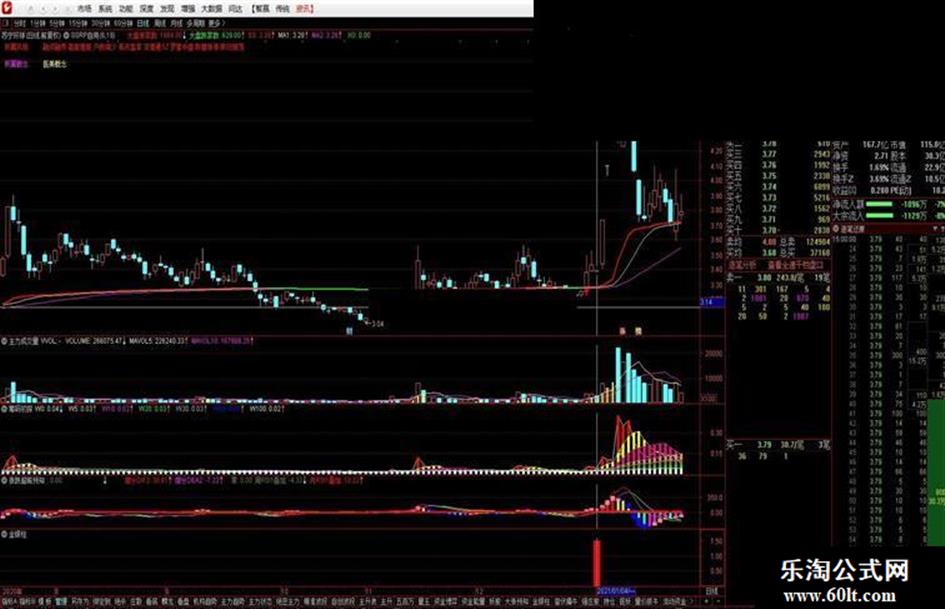
Task: Select the 5分钟 period tab
Action: tap(57, 23)
